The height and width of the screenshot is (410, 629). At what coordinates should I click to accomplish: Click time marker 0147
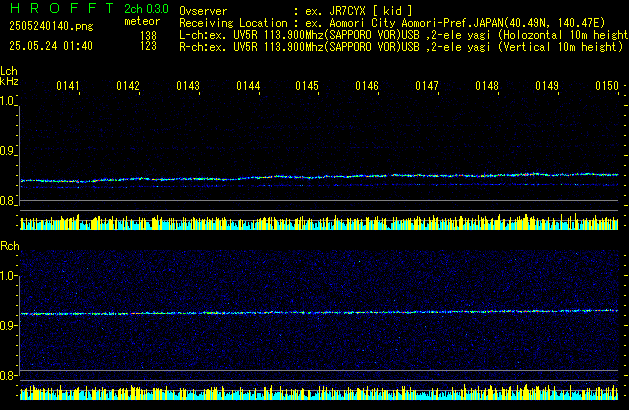(x=427, y=86)
